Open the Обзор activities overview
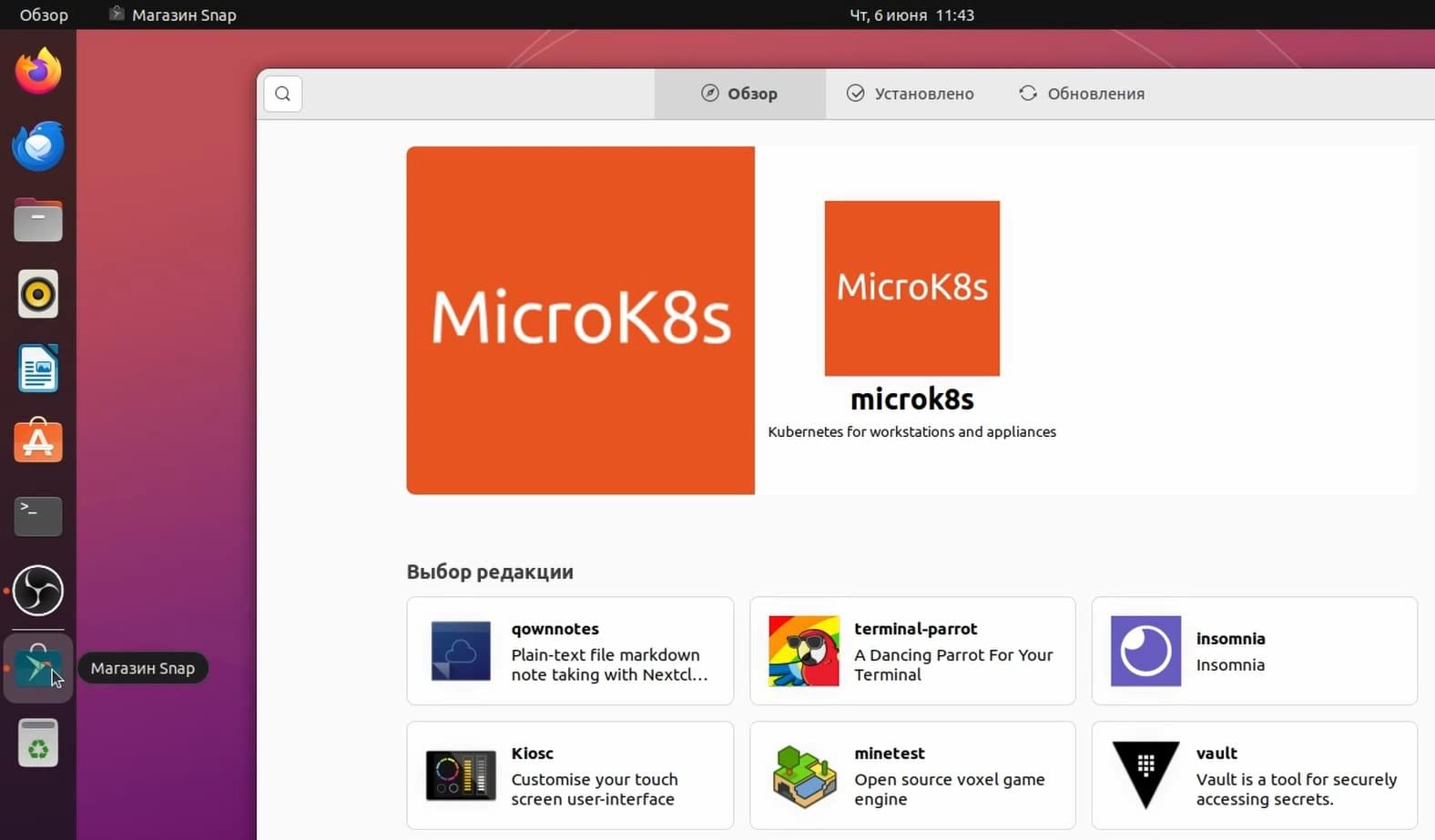 point(44,15)
